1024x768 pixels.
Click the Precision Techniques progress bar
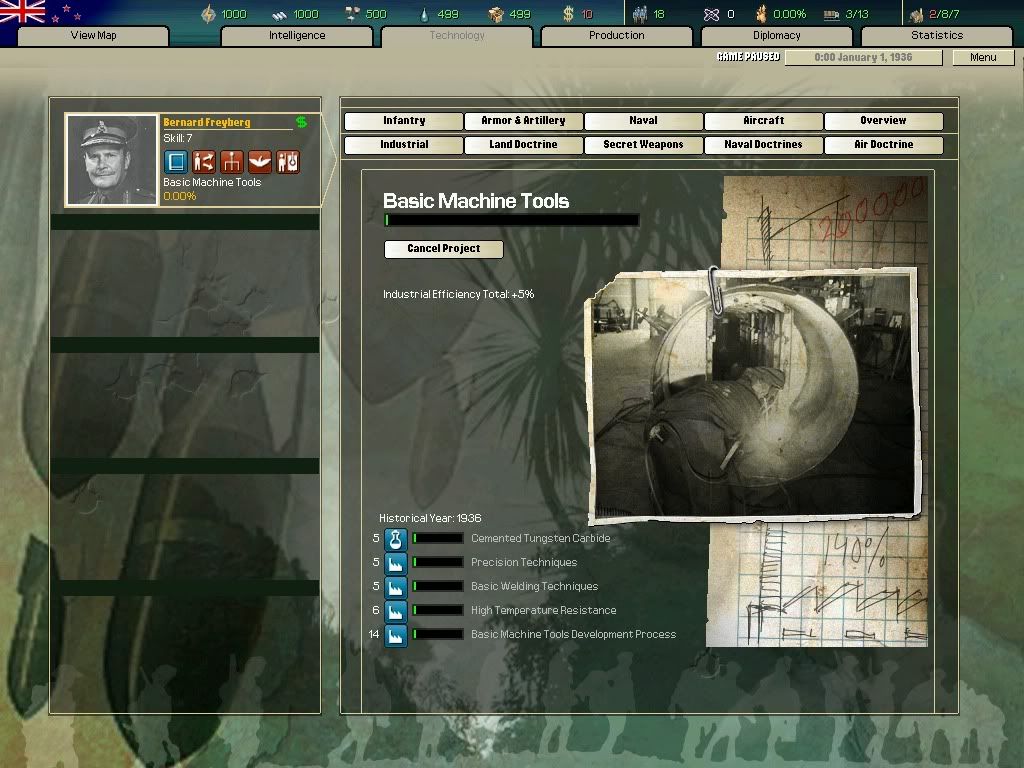pyautogui.click(x=438, y=562)
